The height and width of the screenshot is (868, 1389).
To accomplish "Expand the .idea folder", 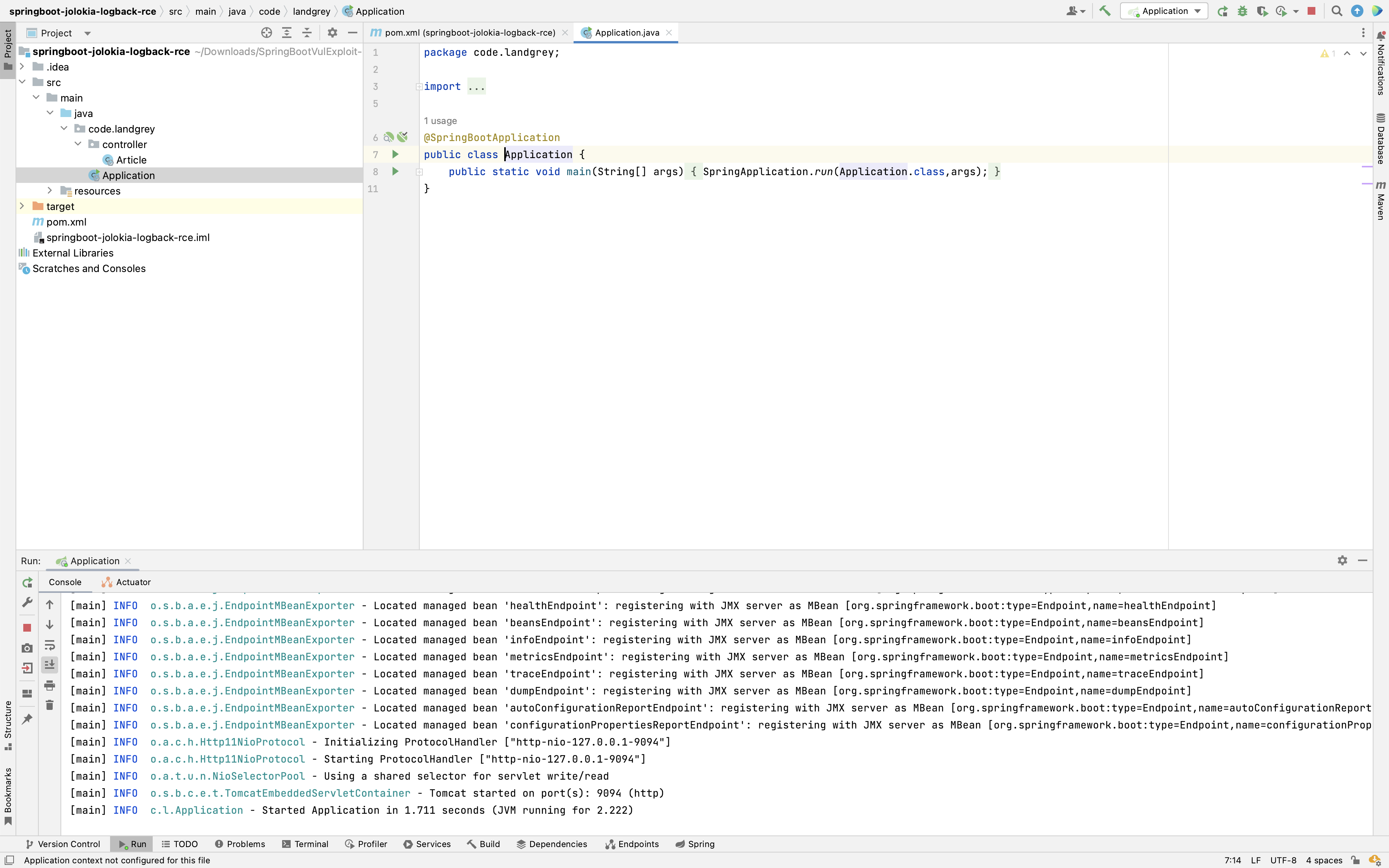I will coord(22,67).
